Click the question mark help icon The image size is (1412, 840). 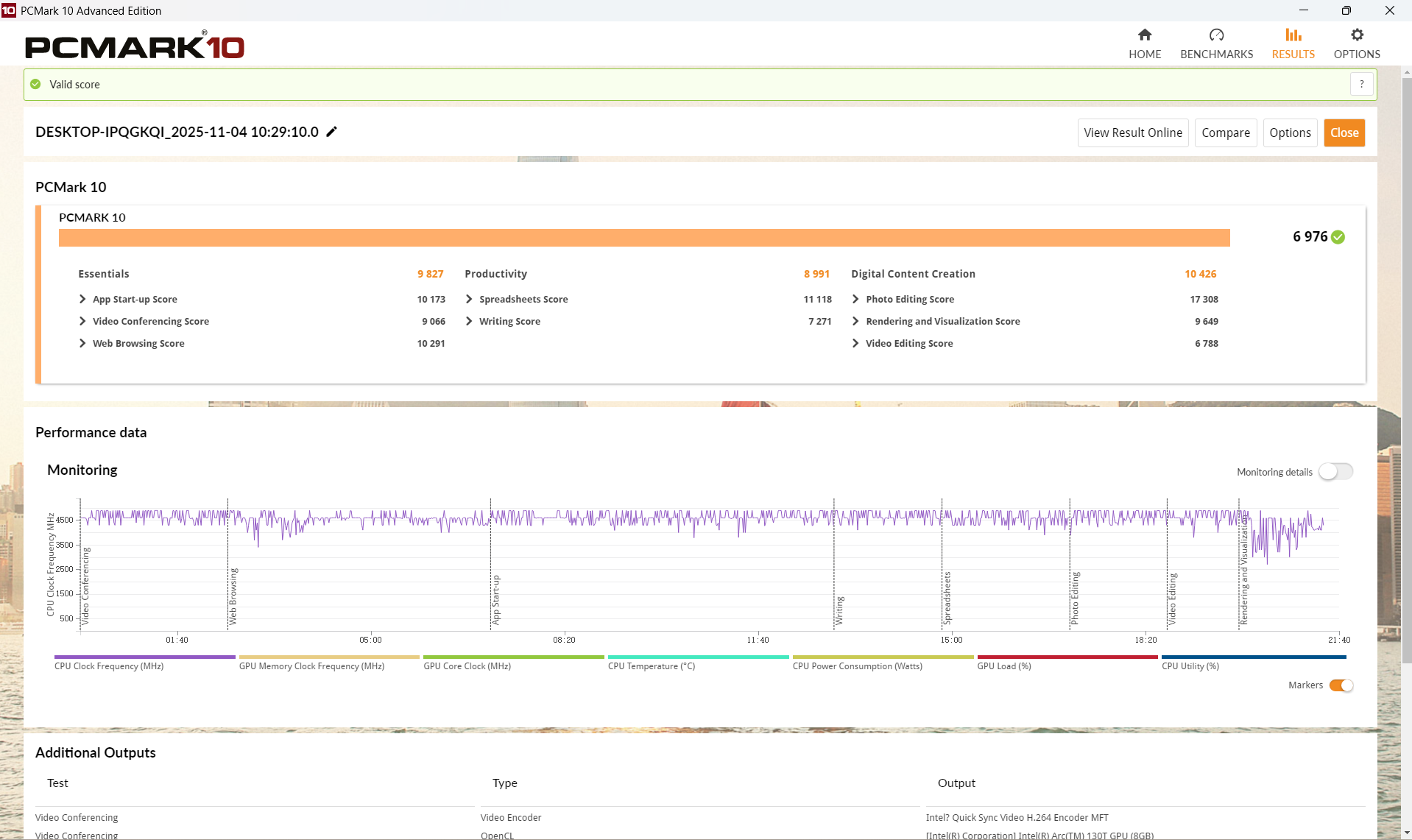point(1361,85)
